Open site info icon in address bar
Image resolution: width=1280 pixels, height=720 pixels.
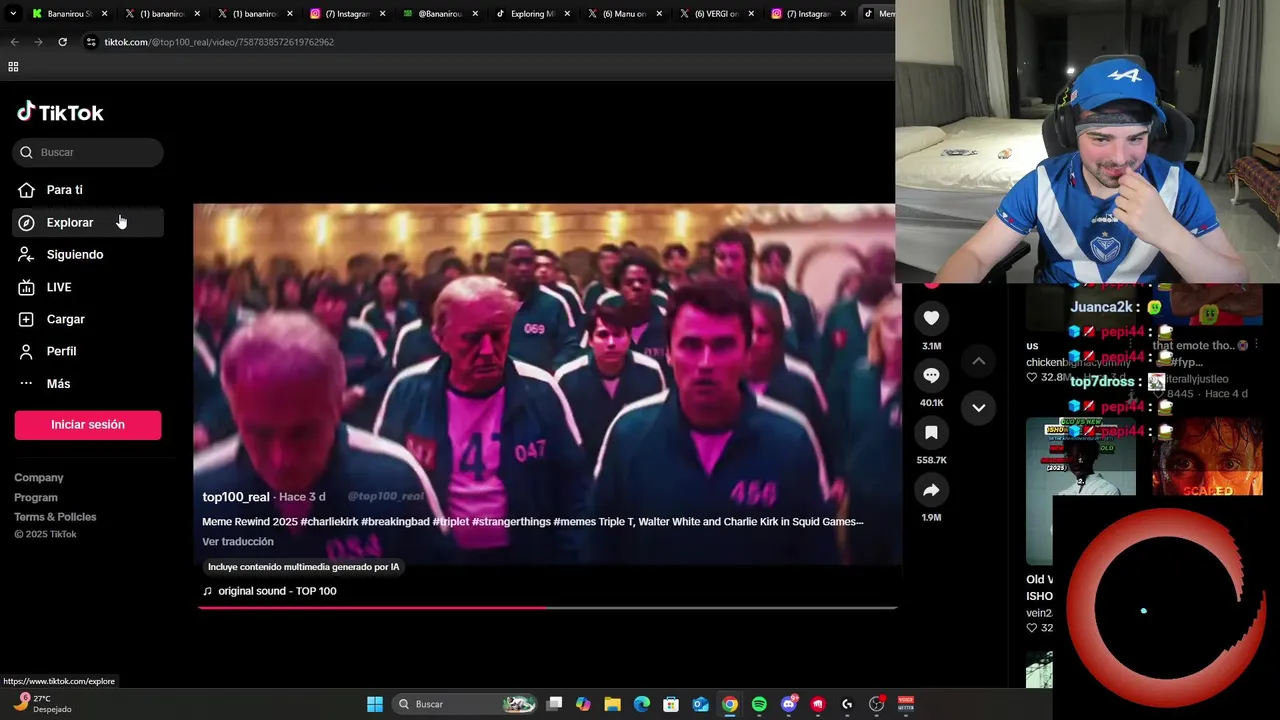[91, 42]
